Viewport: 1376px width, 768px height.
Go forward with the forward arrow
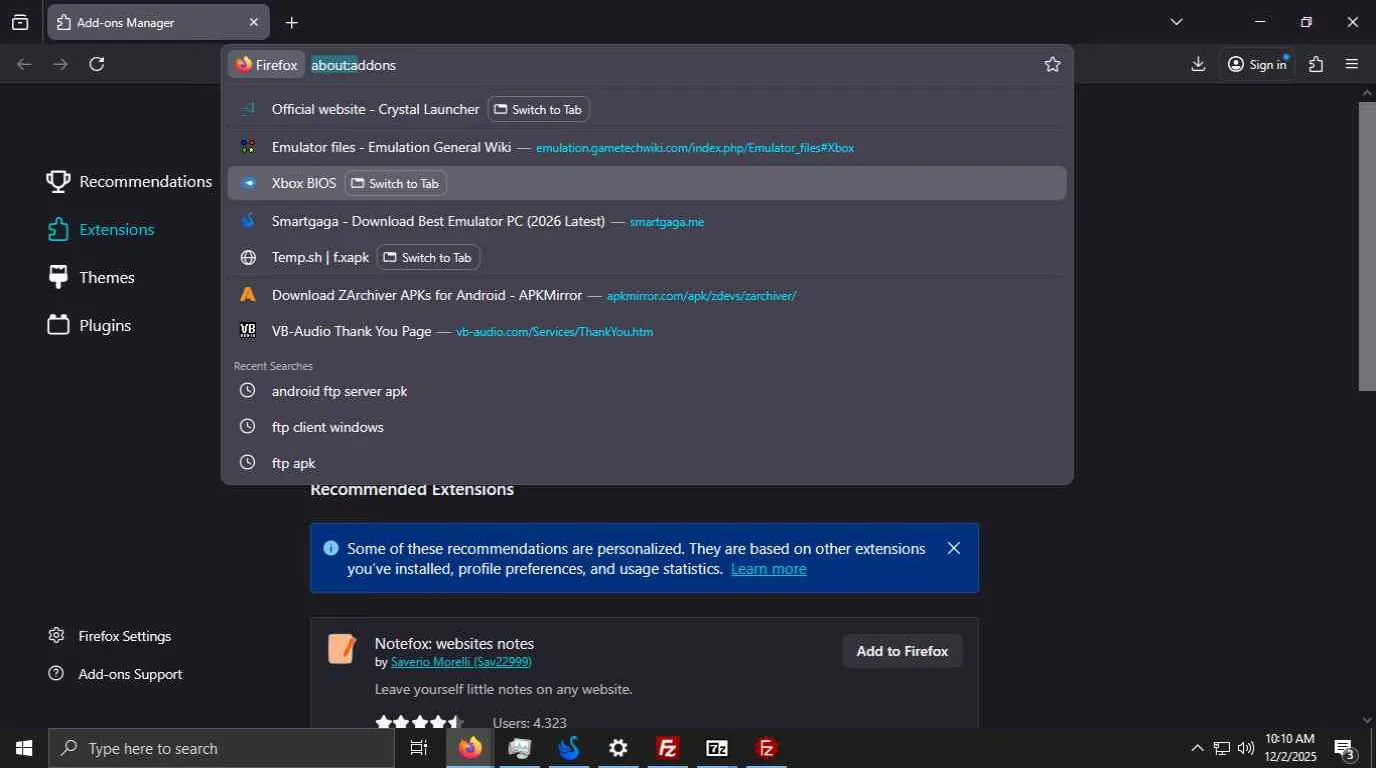click(x=61, y=64)
